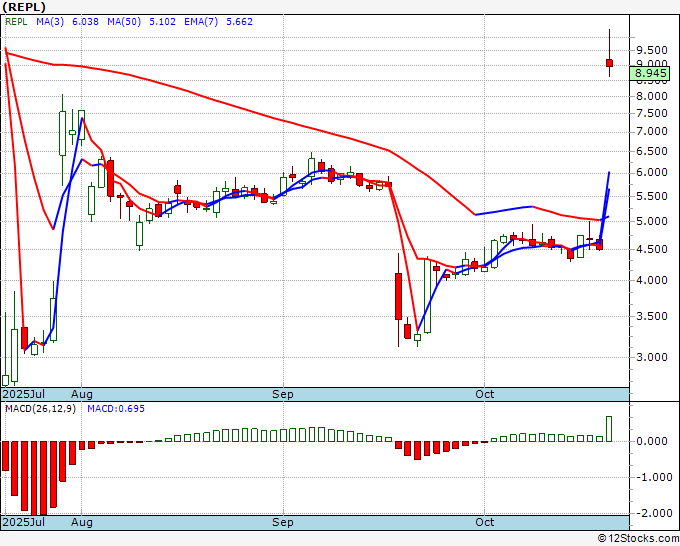Click 2025Jul on MACD date axis

click(24, 522)
